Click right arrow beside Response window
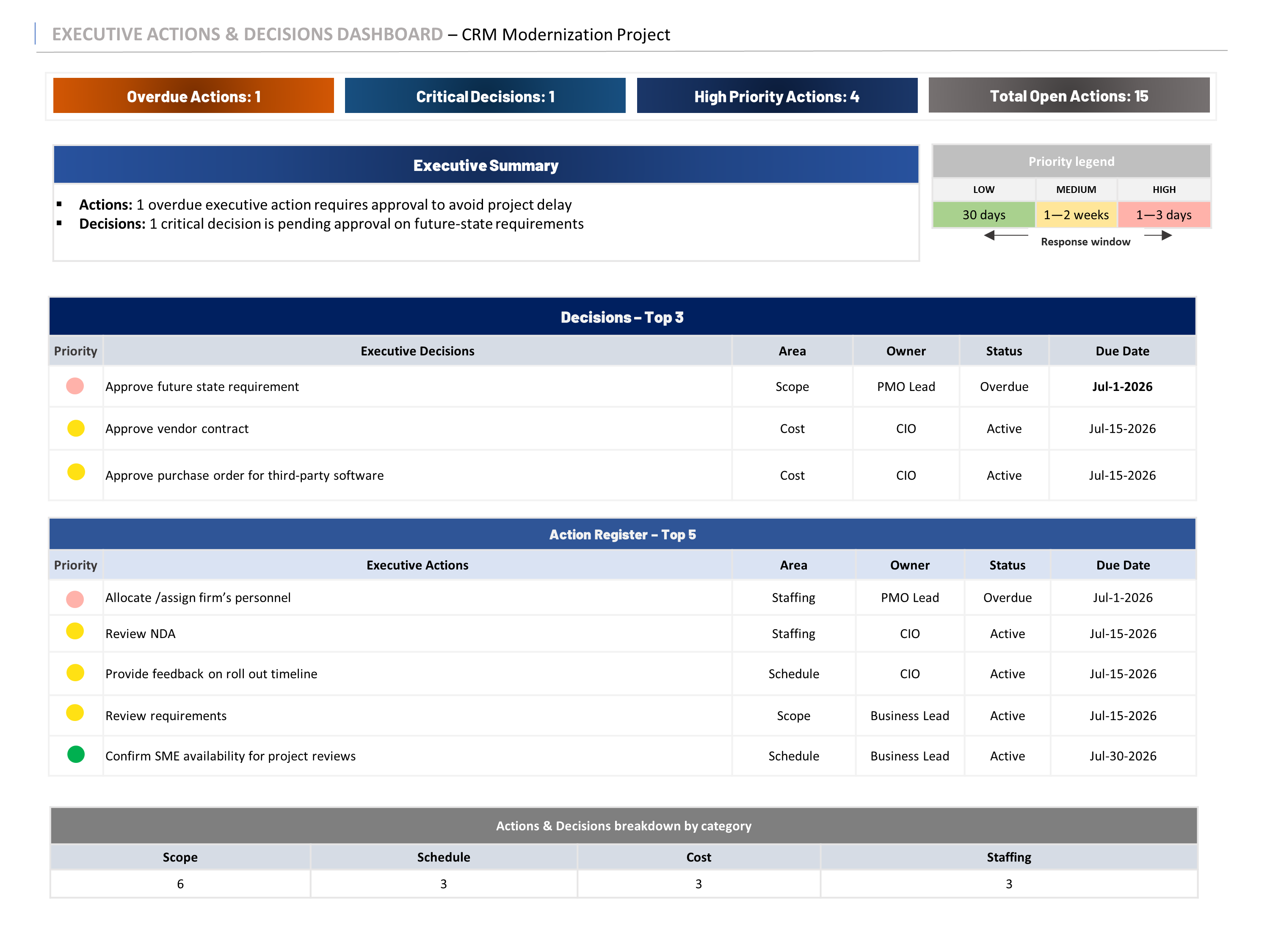Screen dimensions: 1270x952 (x=1158, y=235)
